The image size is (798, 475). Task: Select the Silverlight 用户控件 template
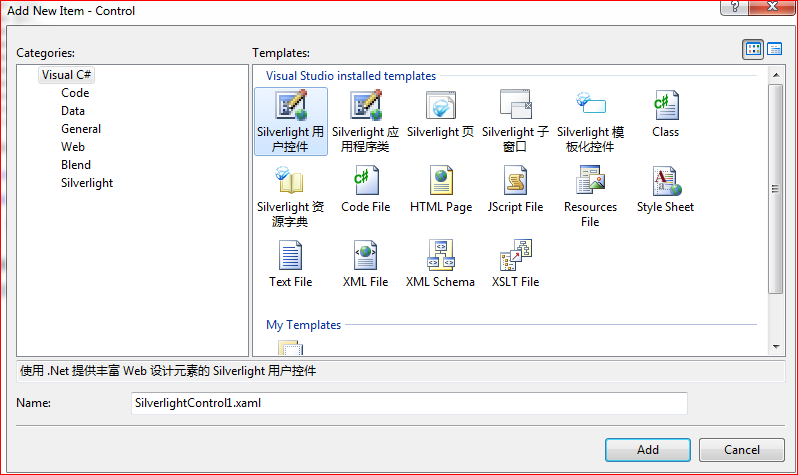[291, 121]
